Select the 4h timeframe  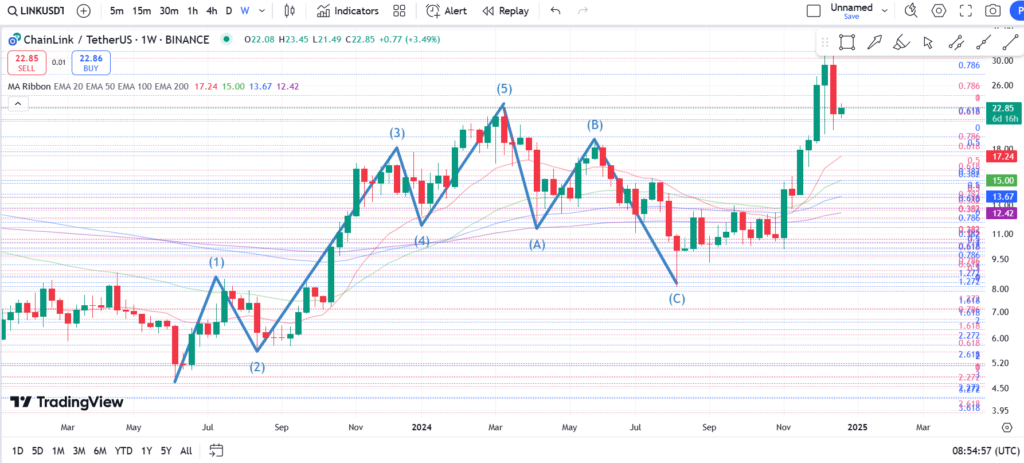tap(211, 11)
